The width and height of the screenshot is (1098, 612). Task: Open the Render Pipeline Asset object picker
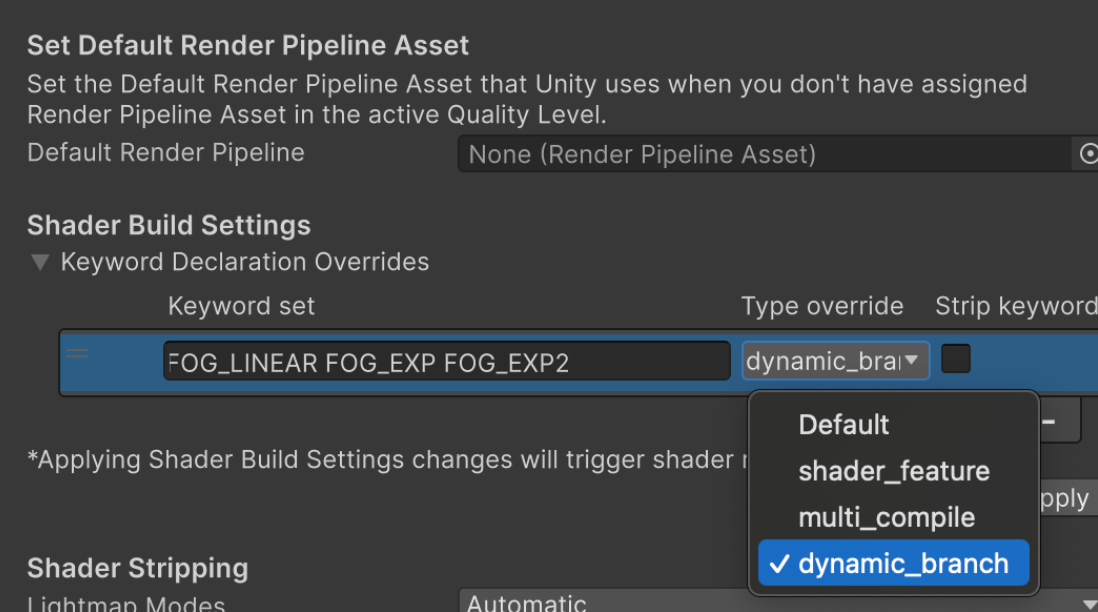[1088, 154]
